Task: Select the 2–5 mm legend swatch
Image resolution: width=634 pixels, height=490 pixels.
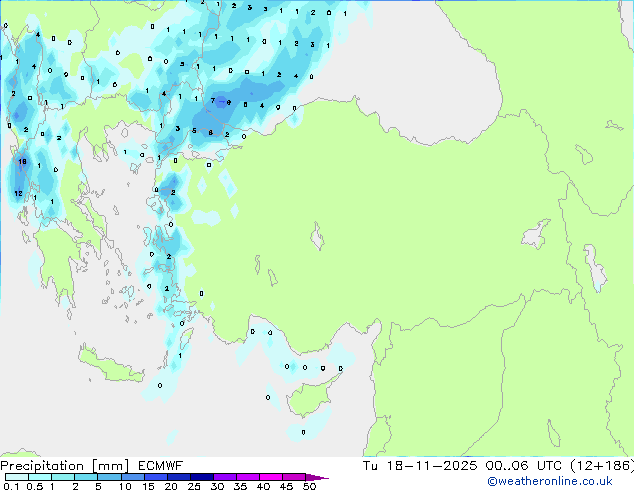Action: click(x=86, y=477)
